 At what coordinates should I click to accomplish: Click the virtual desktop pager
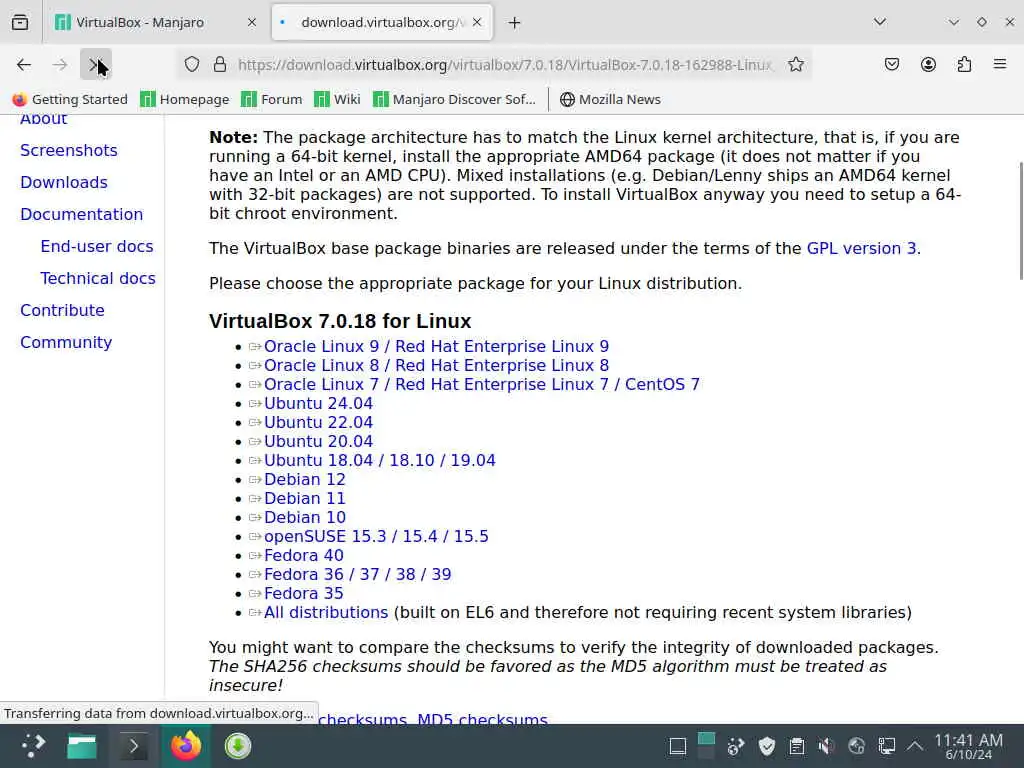point(706,746)
